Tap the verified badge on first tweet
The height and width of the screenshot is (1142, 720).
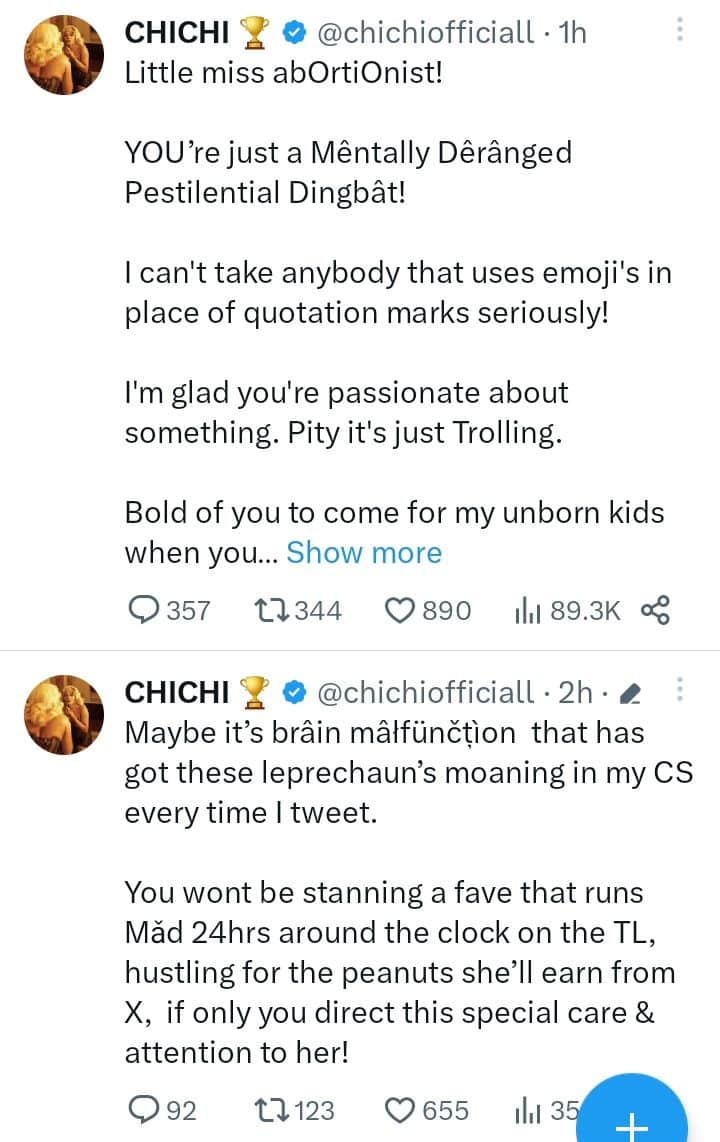tap(294, 33)
